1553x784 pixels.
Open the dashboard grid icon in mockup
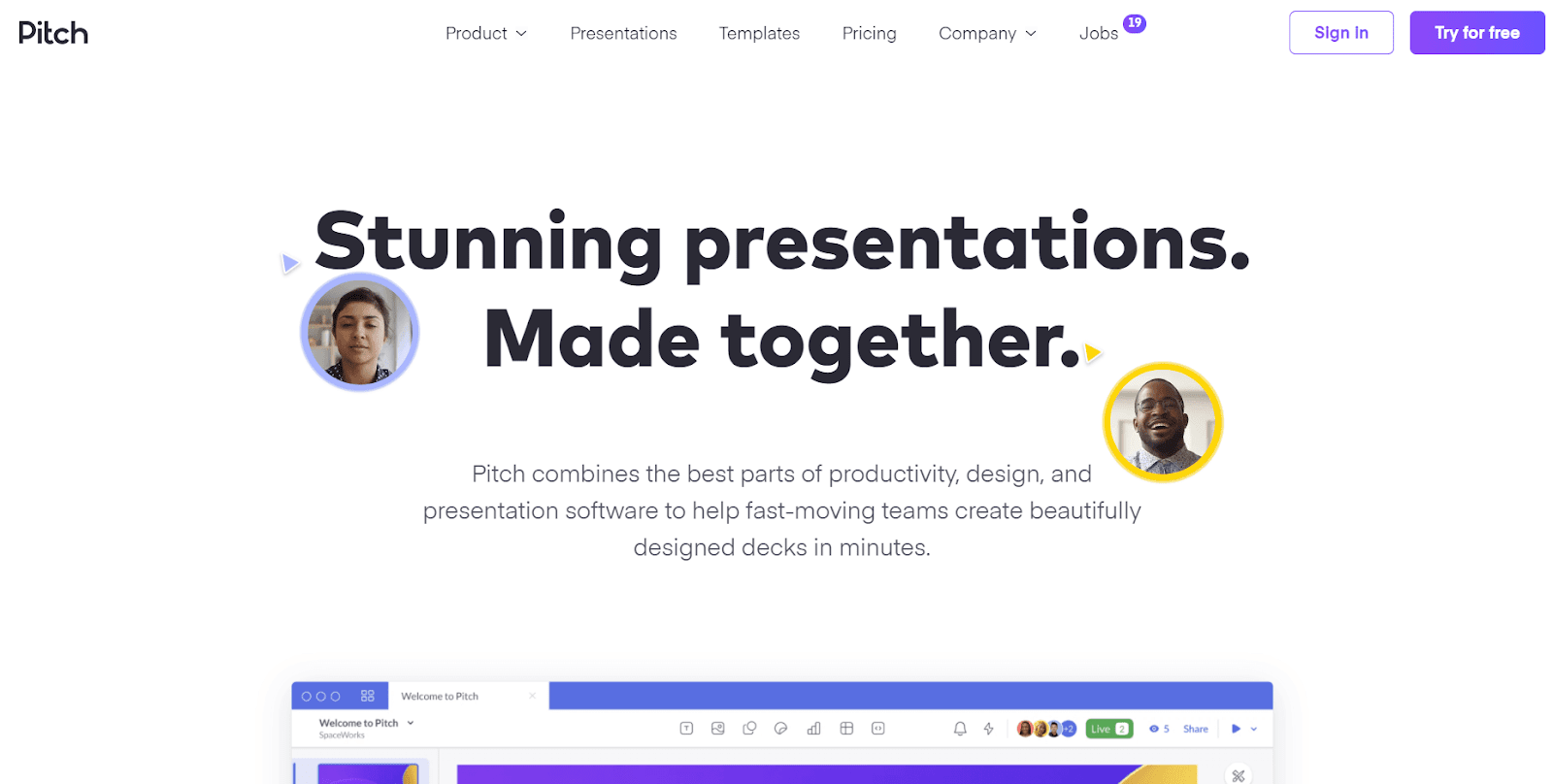click(x=368, y=696)
